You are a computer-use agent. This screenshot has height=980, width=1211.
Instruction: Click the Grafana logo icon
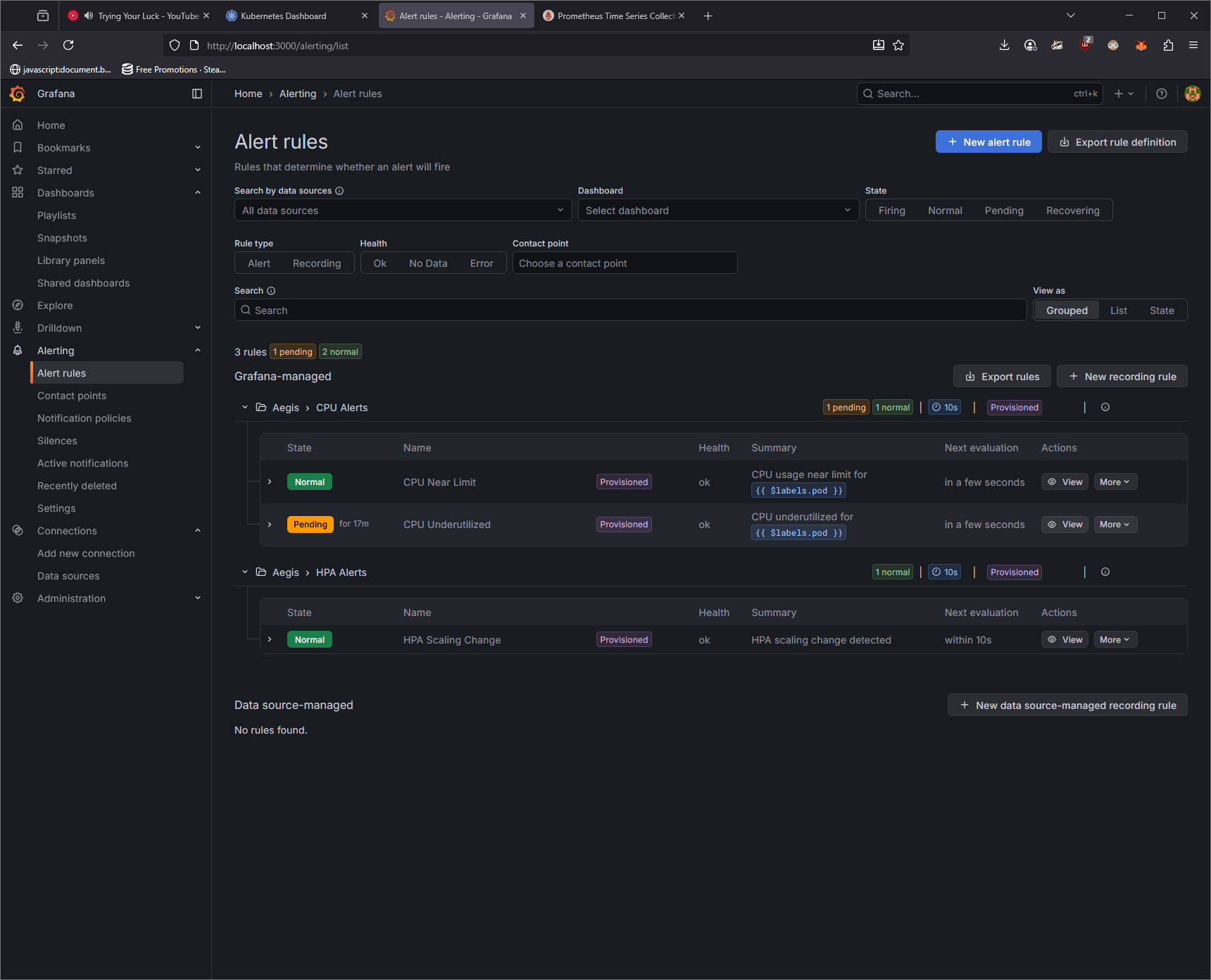pyautogui.click(x=18, y=94)
